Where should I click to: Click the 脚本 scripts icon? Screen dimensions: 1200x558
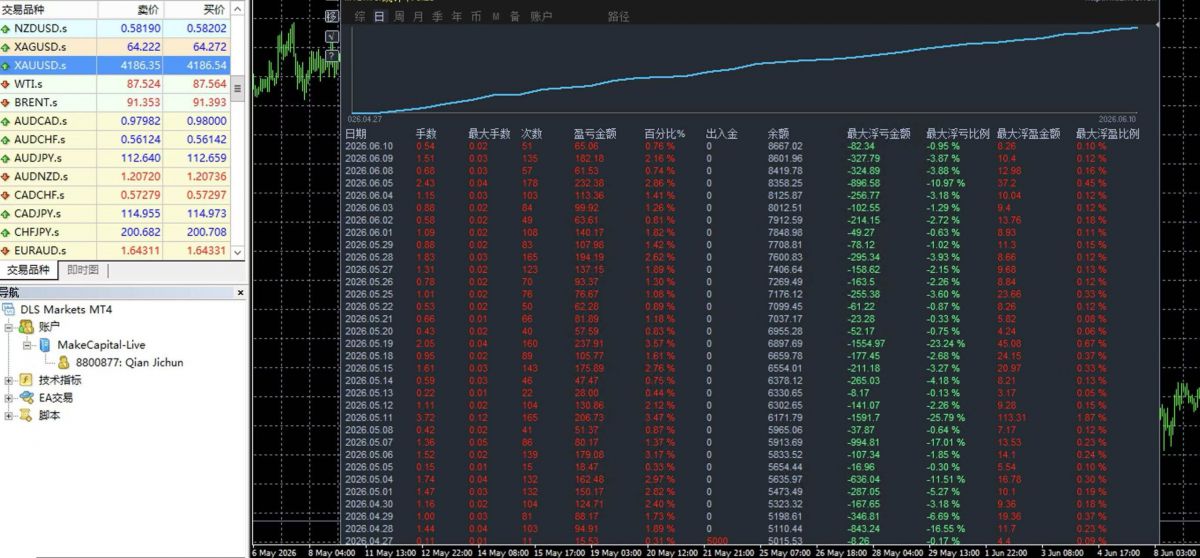[x=26, y=414]
